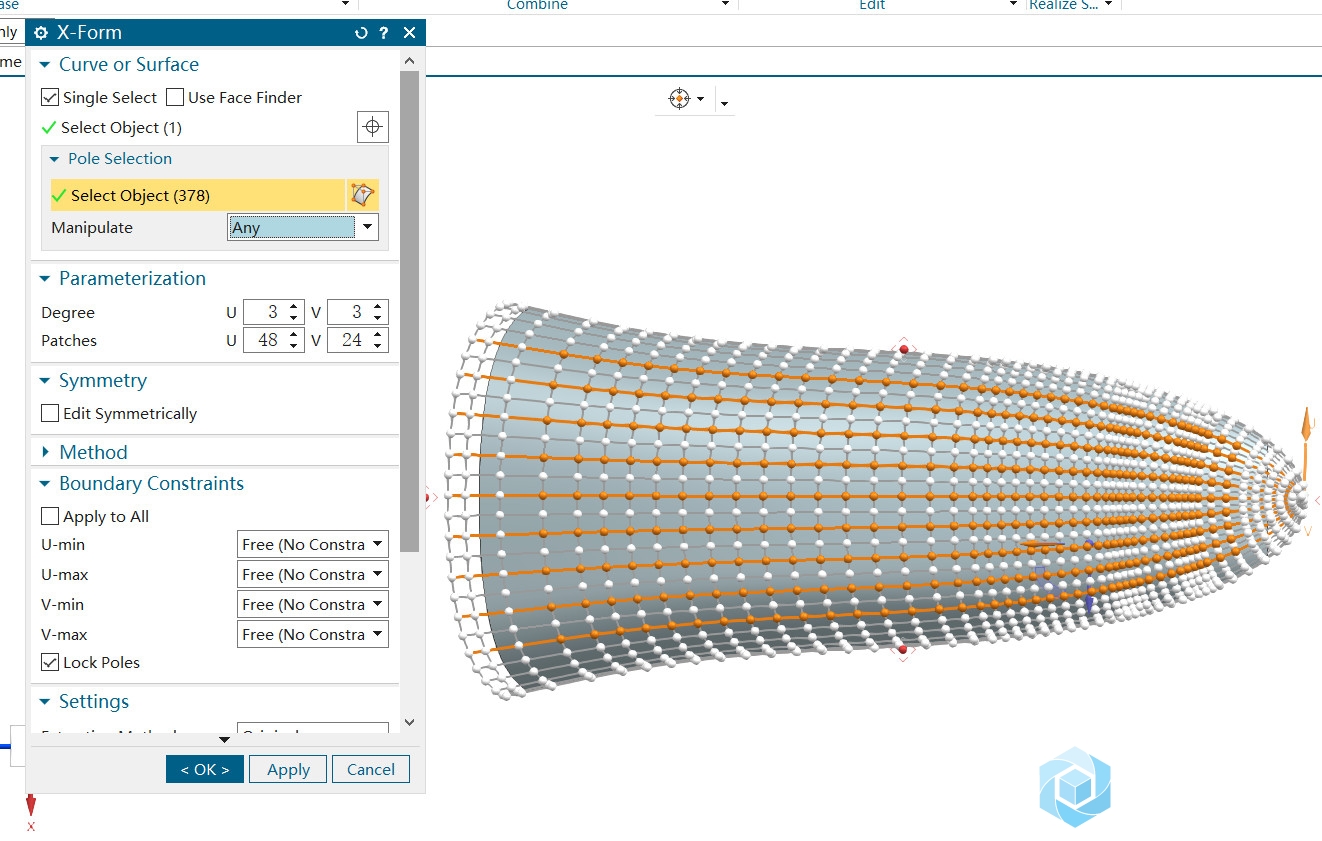1322x841 pixels.
Task: Open the V-min constraint dropdown
Action: point(313,604)
